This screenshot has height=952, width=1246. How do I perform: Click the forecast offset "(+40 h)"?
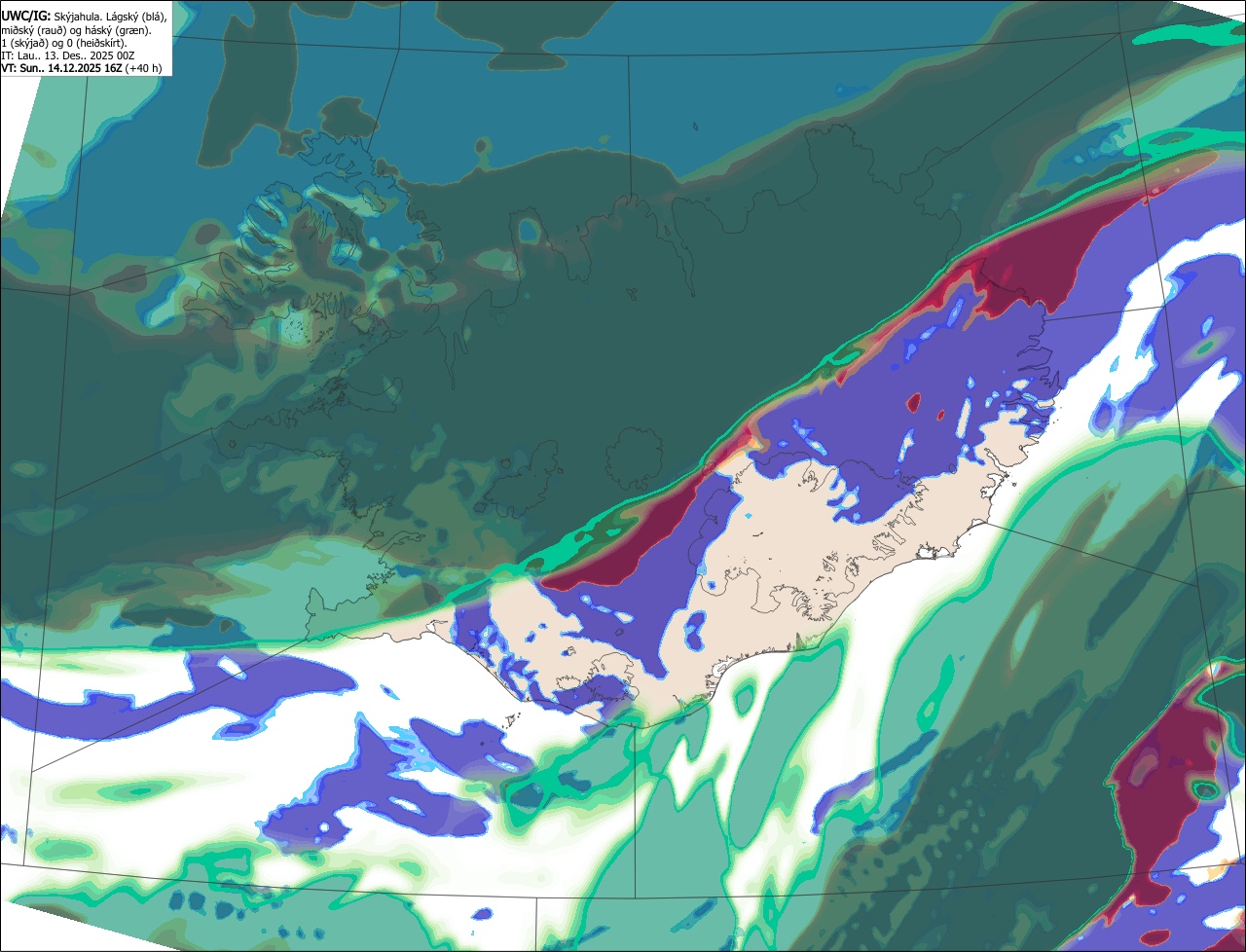point(144,68)
